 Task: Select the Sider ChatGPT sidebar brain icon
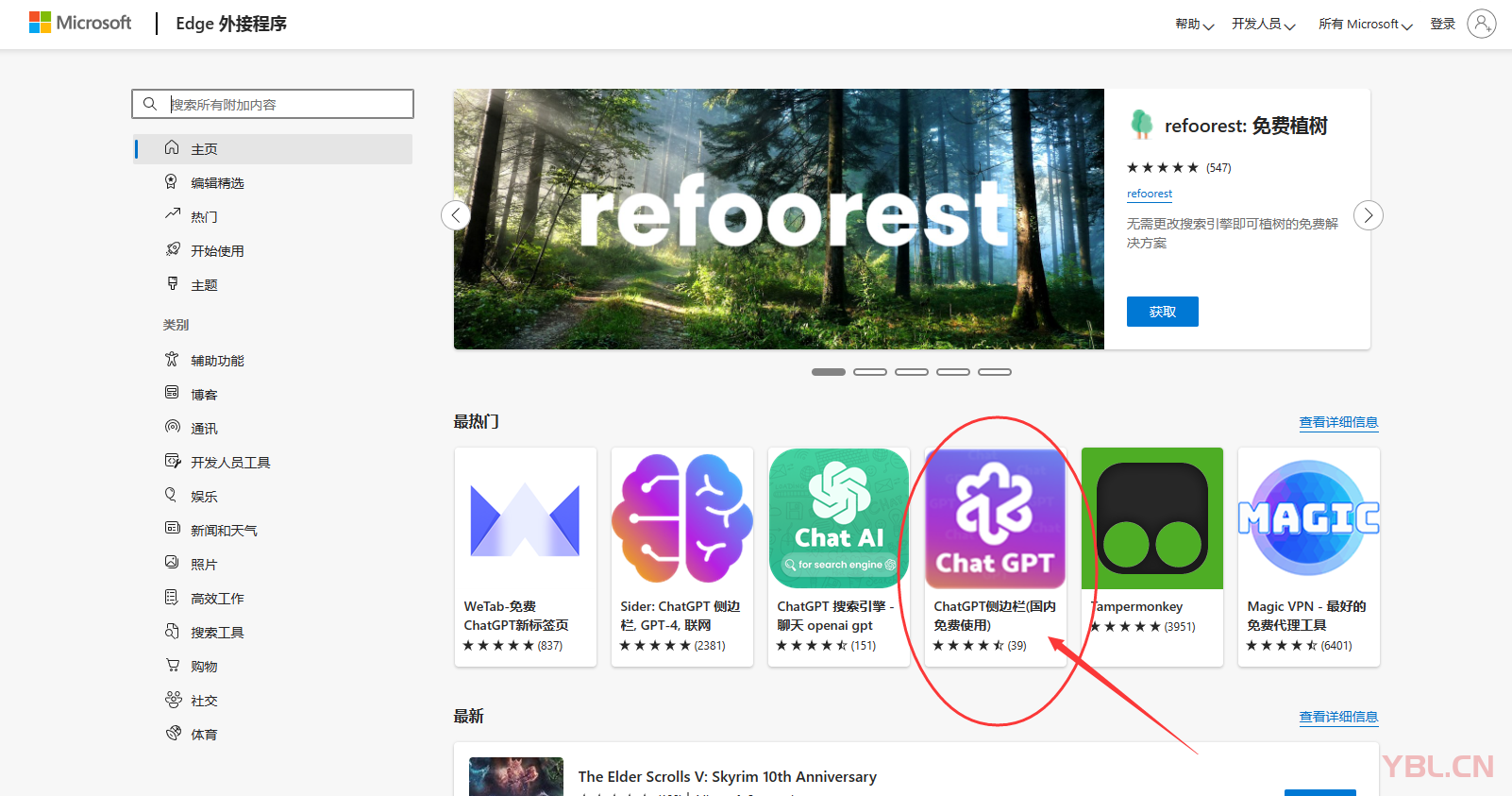[x=681, y=518]
